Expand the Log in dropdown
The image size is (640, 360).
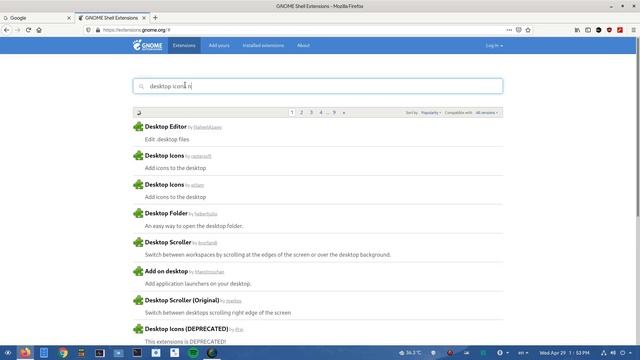[x=494, y=46]
